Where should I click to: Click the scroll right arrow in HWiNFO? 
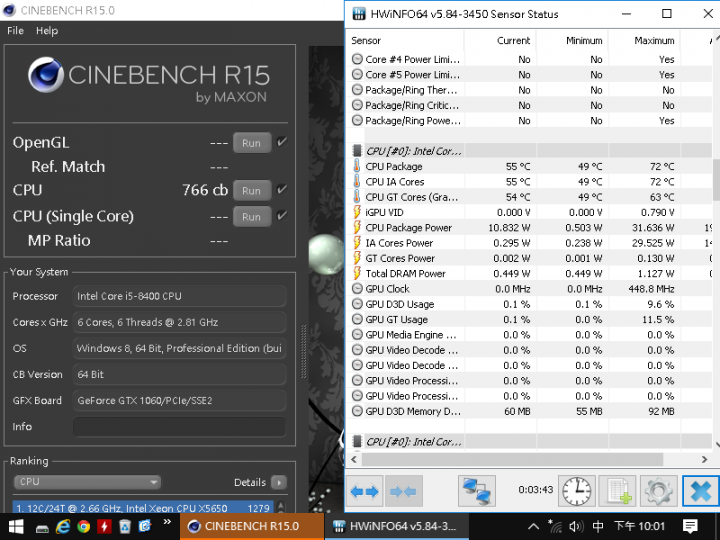pyautogui.click(x=704, y=459)
